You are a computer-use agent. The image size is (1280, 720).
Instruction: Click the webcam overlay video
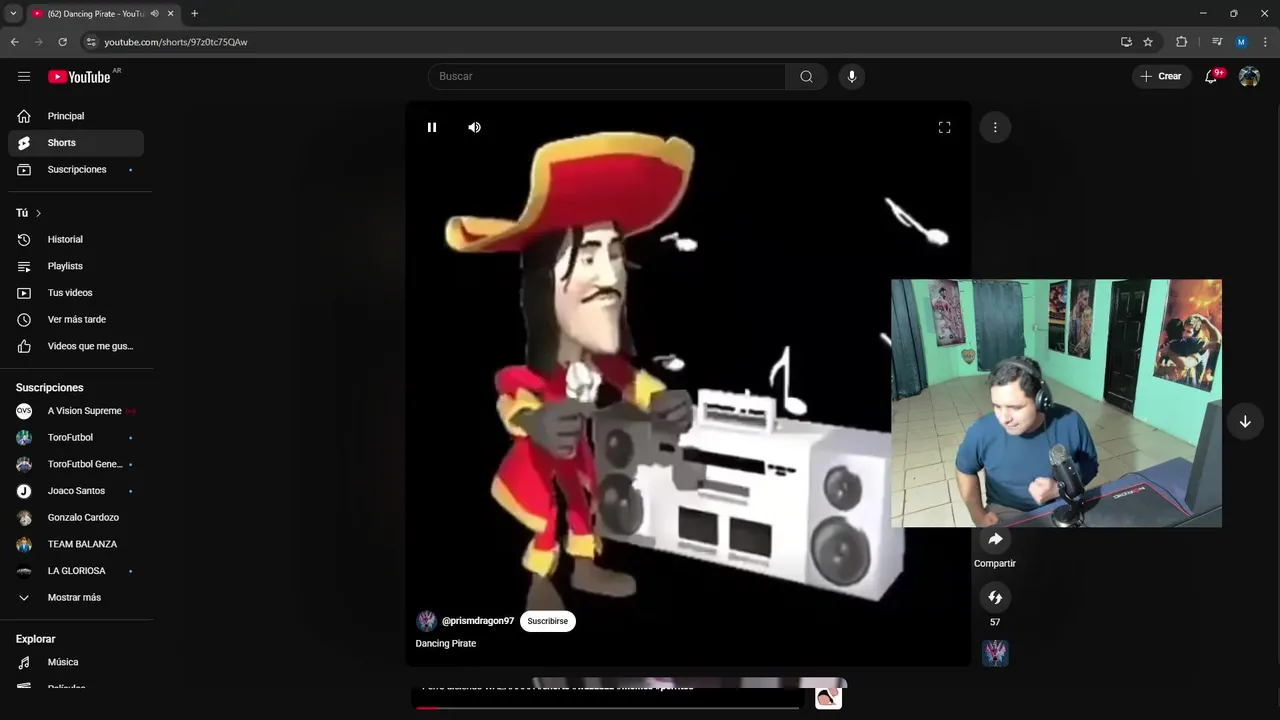point(1056,403)
